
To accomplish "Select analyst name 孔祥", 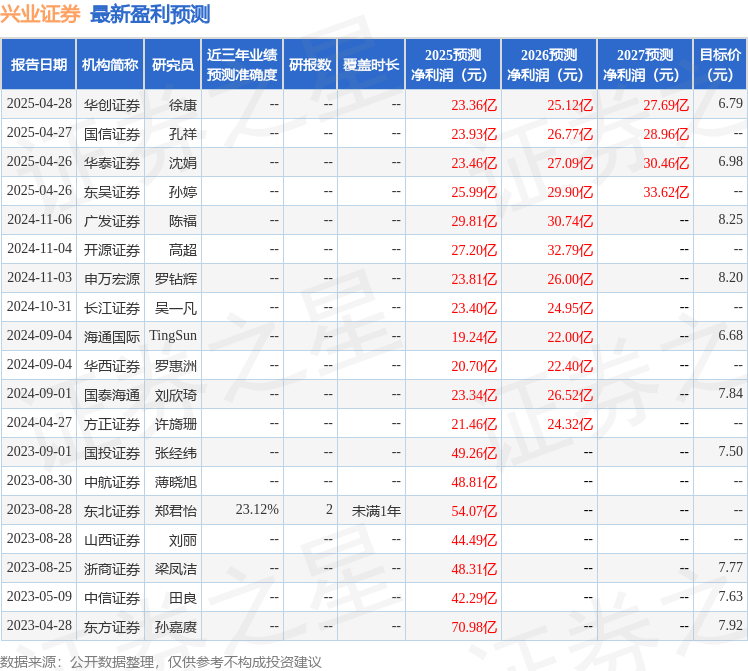I will coord(183,134).
